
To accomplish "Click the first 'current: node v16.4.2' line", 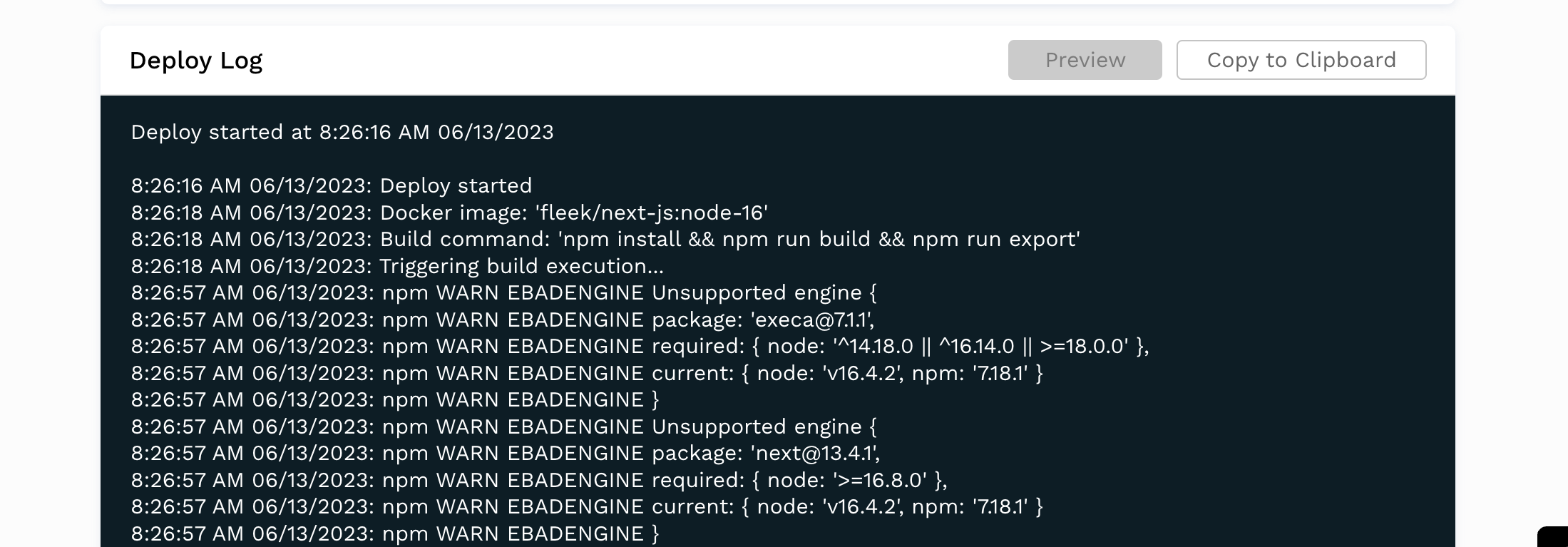I will pos(587,374).
